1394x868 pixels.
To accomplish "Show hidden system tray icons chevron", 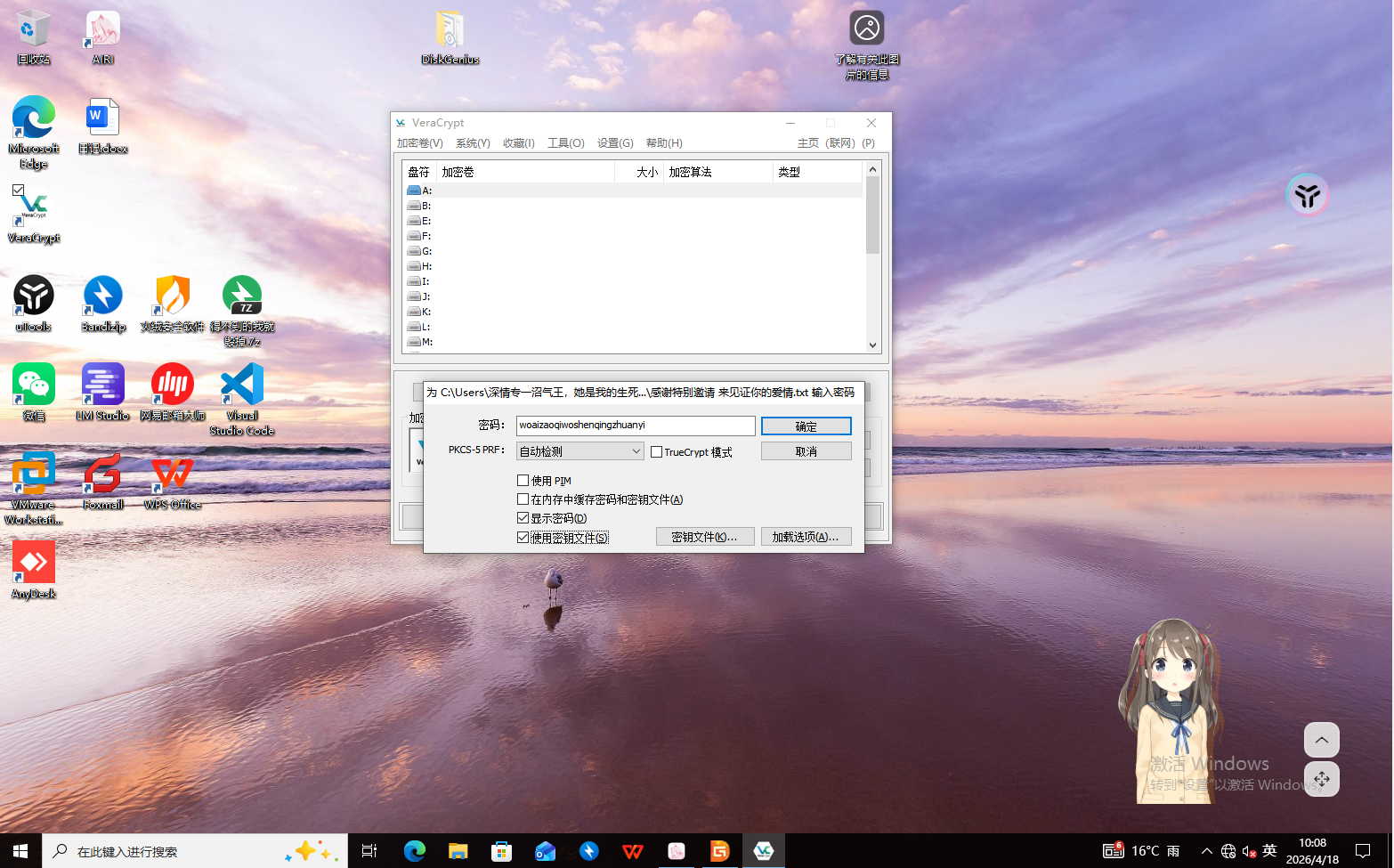I will [1206, 851].
